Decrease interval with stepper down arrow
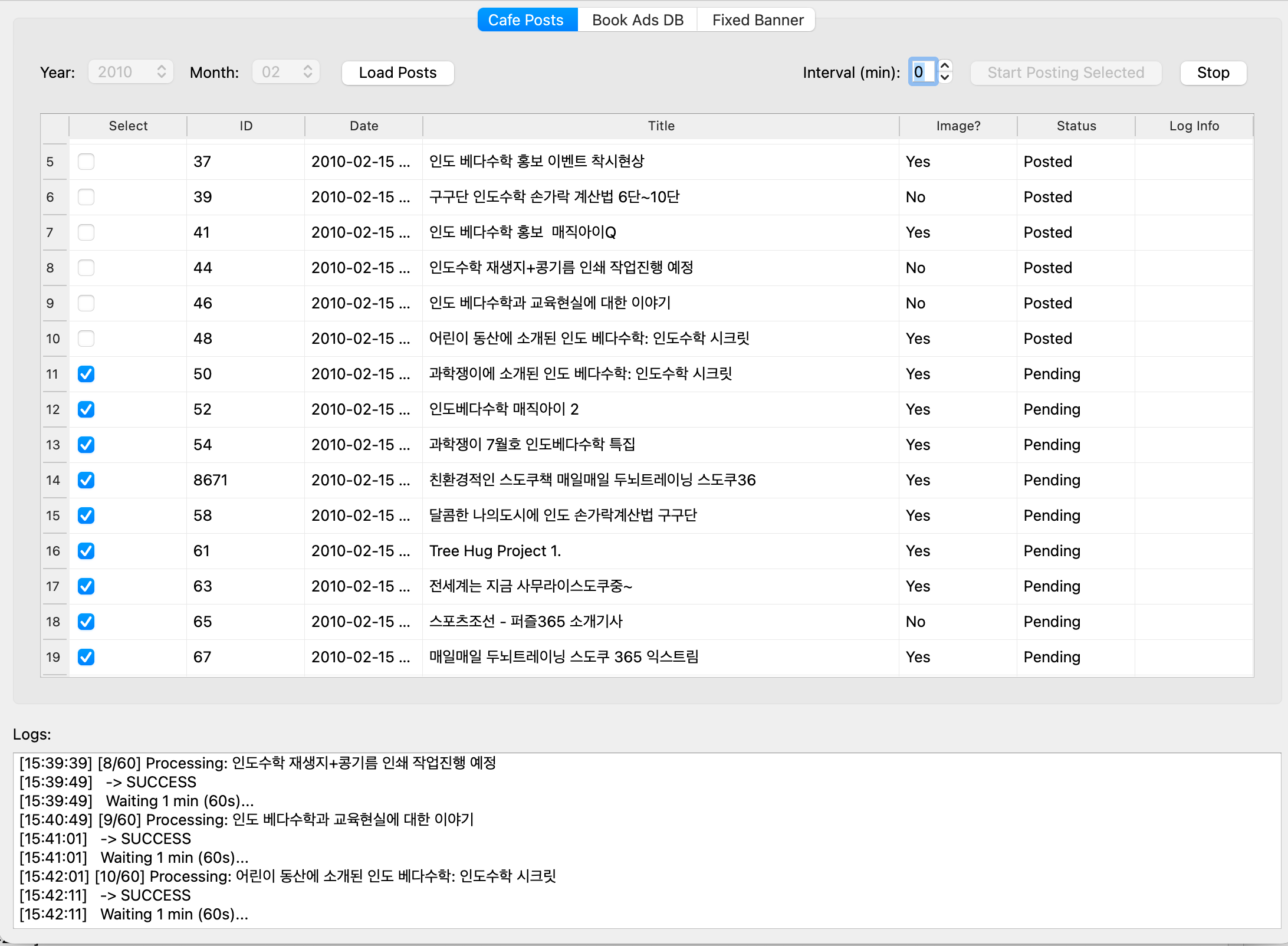This screenshot has width=1288, height=946. [x=945, y=78]
